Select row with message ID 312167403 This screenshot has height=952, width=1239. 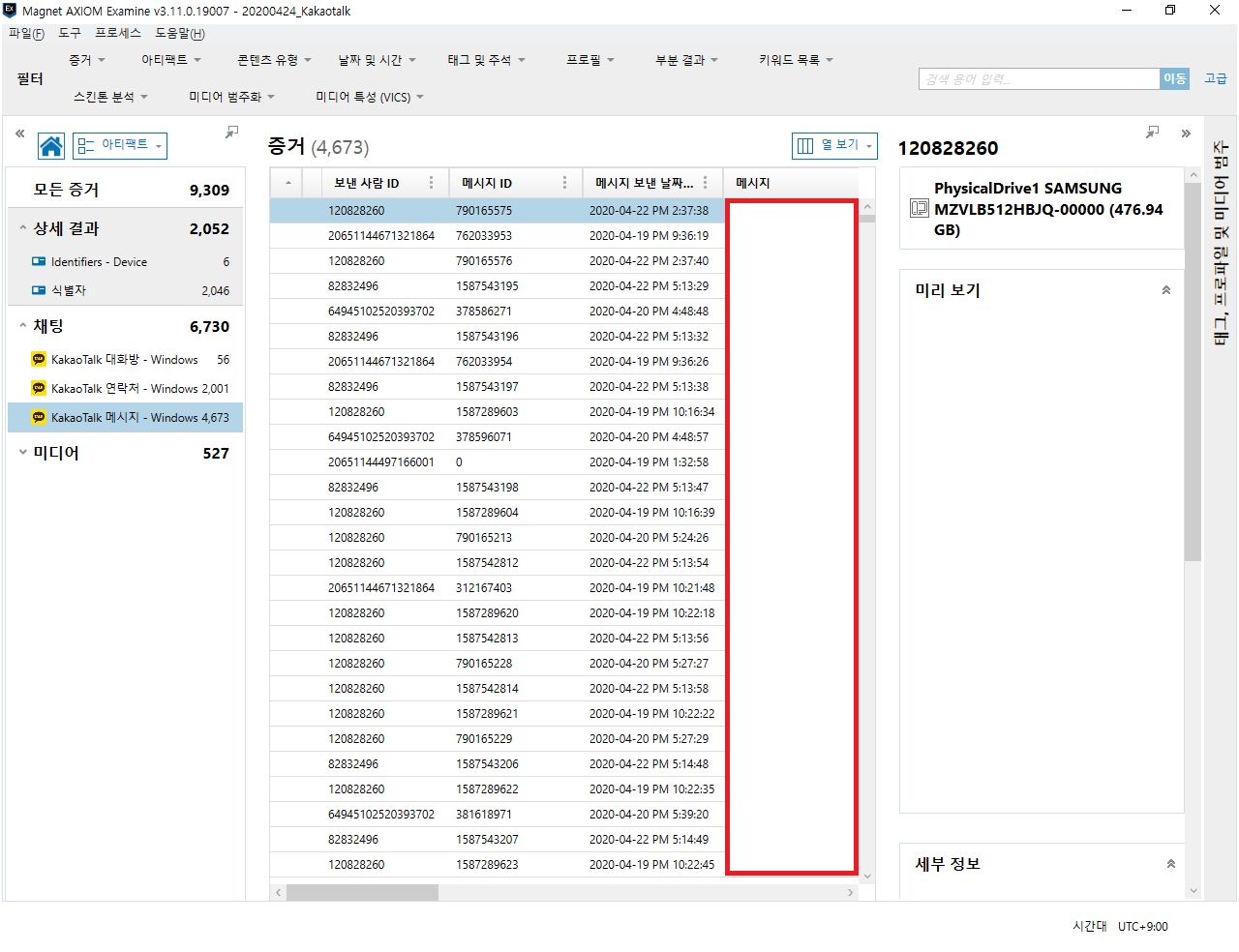(x=563, y=588)
